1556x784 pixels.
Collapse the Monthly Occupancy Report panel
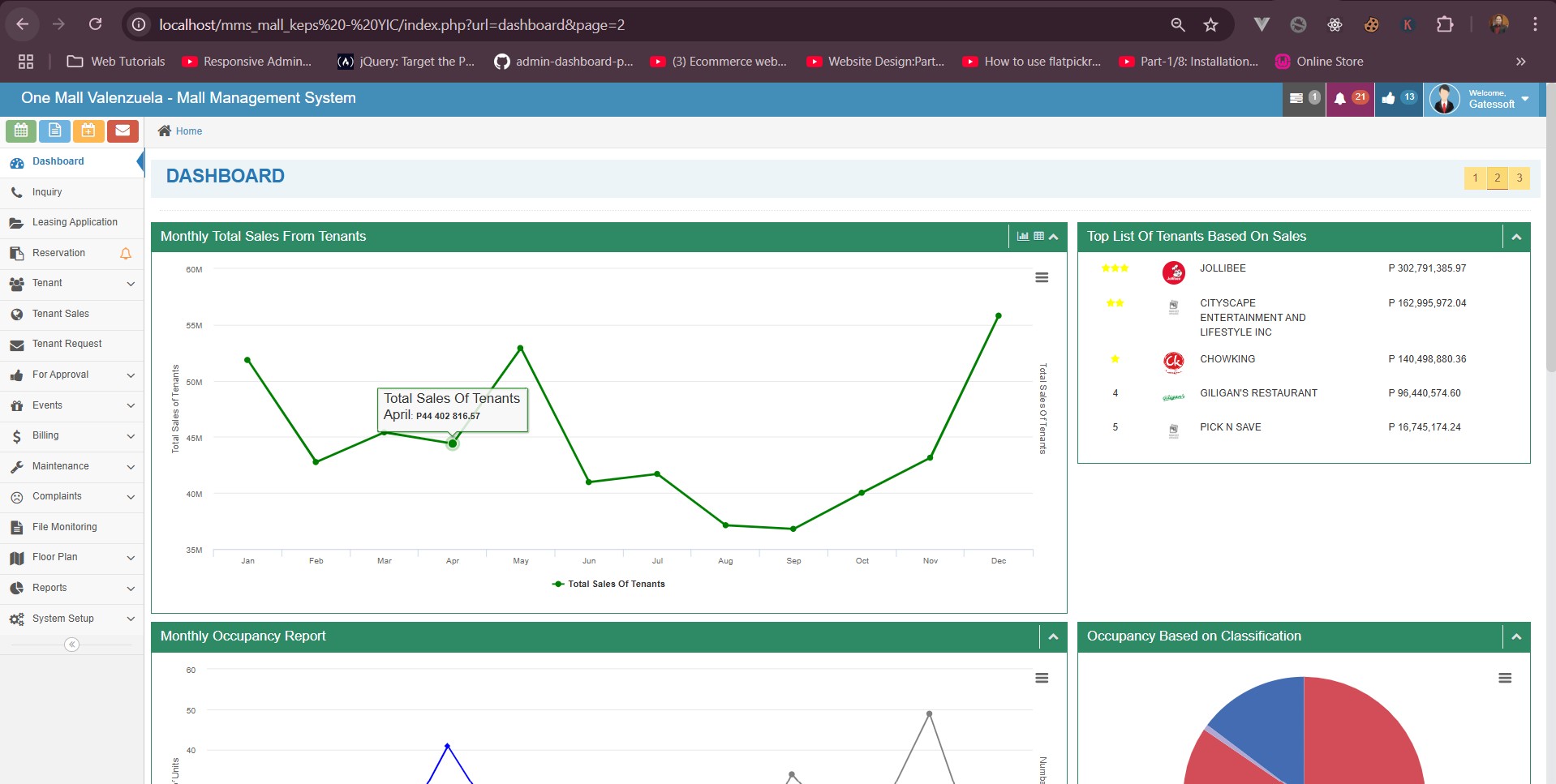(1053, 636)
